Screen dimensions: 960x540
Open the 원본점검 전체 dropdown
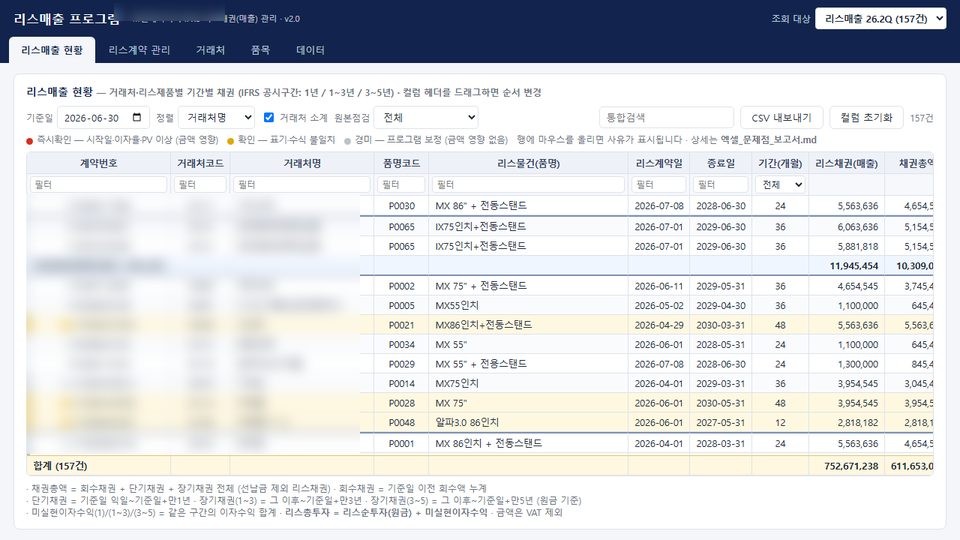[x=426, y=118]
